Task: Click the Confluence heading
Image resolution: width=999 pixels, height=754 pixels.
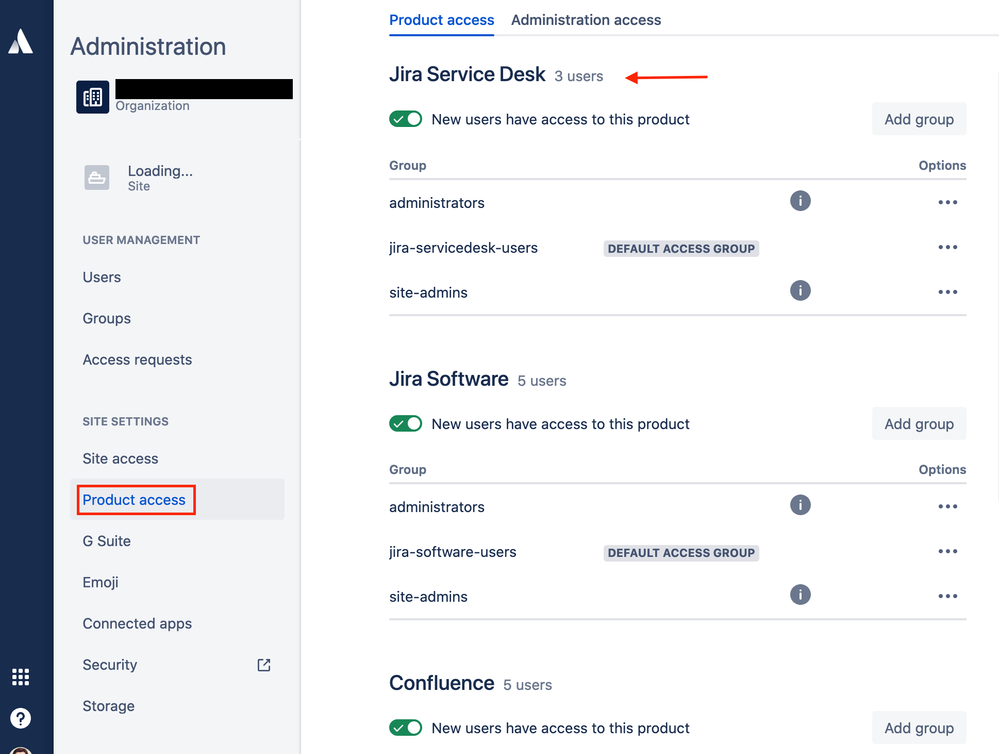Action: [x=442, y=683]
